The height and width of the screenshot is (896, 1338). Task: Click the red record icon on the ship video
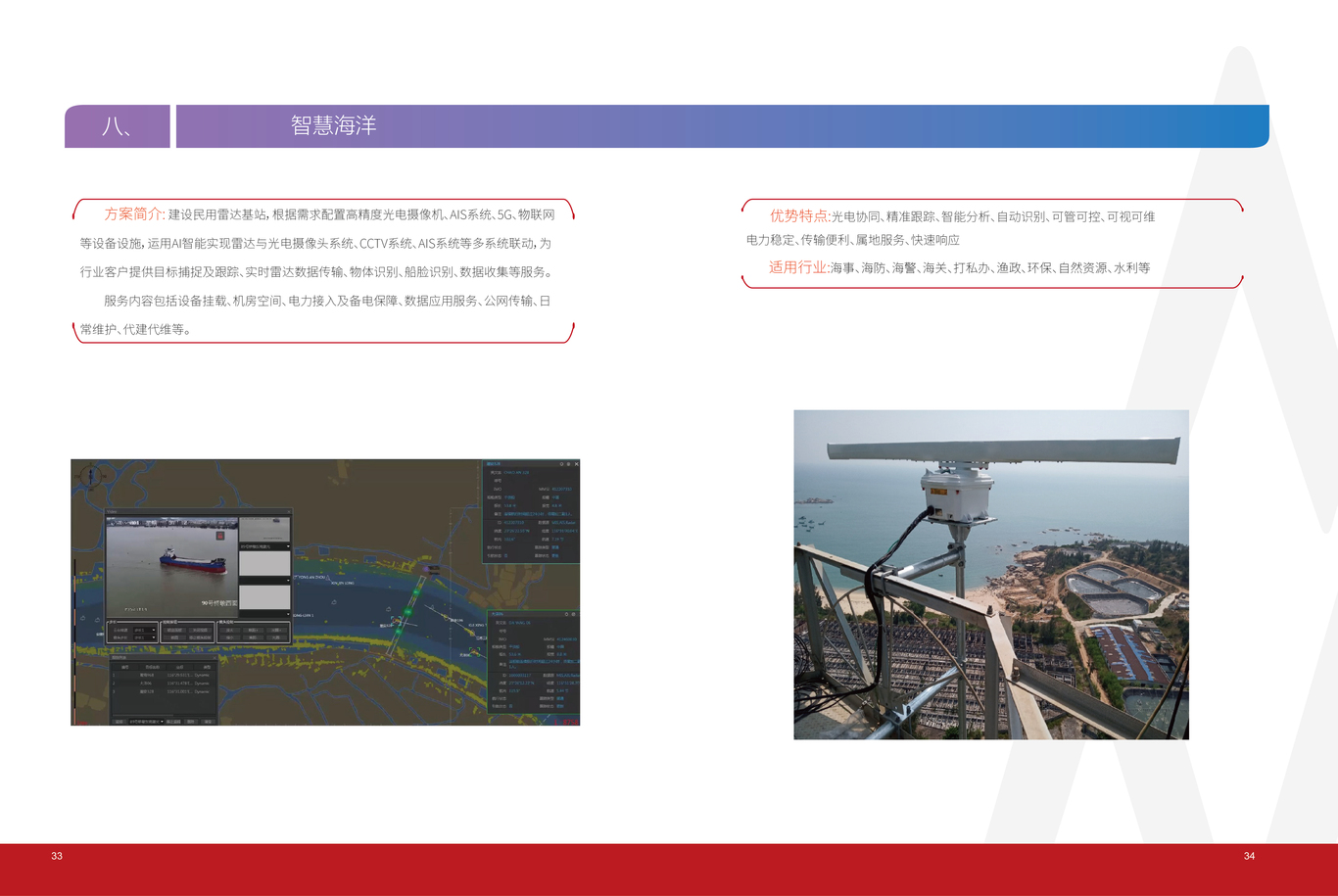pyautogui.click(x=220, y=536)
